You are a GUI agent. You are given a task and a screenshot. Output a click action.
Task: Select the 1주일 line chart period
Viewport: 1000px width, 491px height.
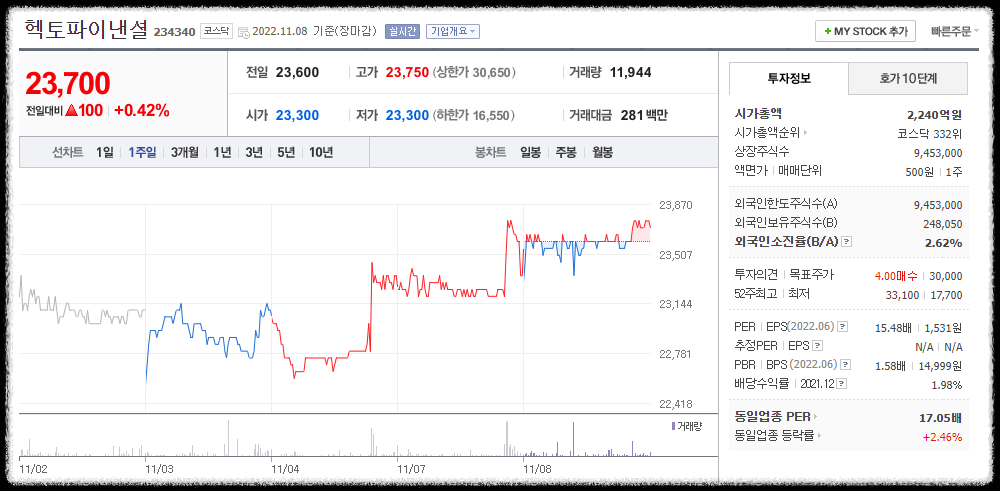click(142, 152)
